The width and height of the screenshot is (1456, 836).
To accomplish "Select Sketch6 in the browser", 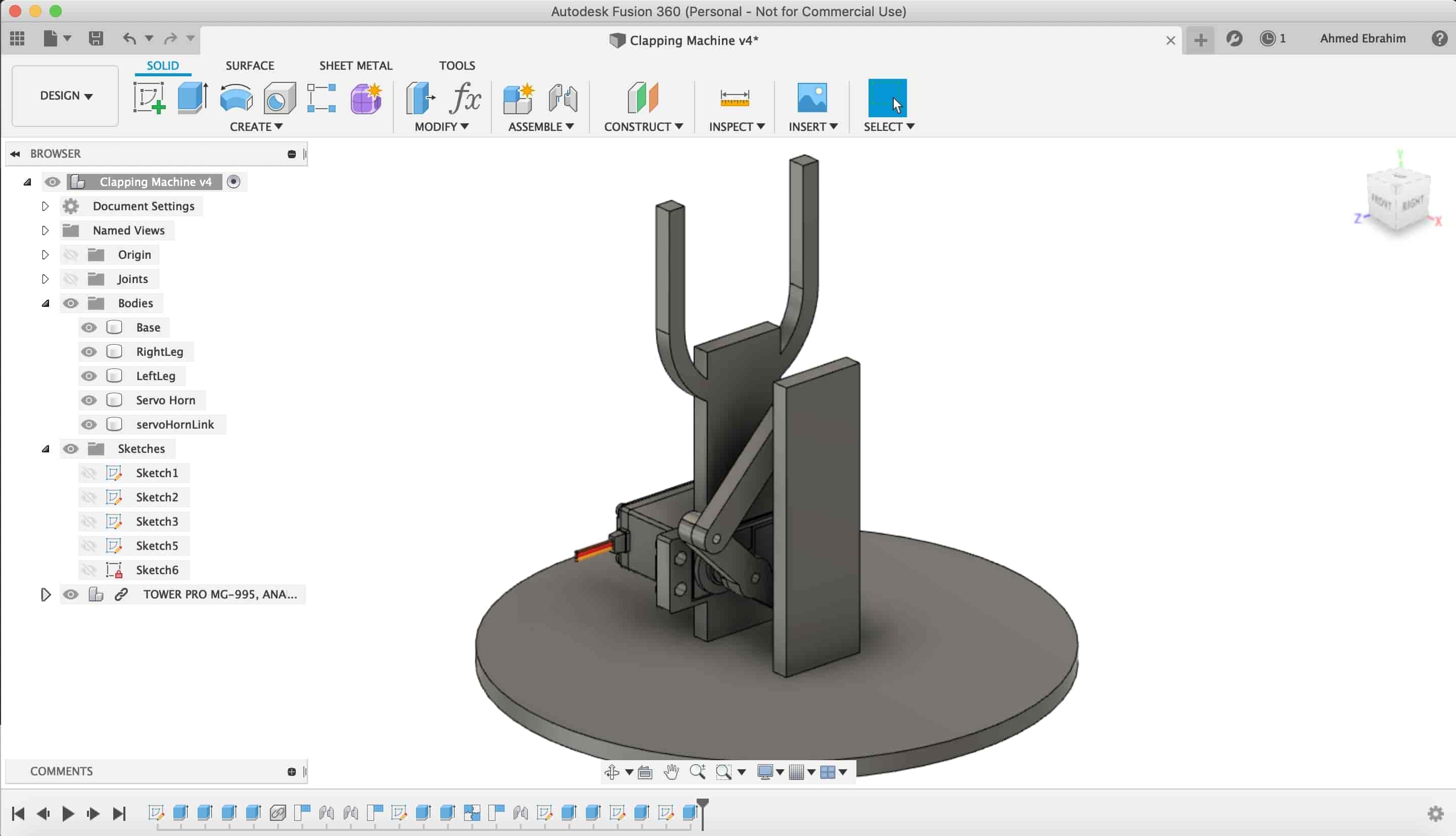I will pyautogui.click(x=157, y=570).
